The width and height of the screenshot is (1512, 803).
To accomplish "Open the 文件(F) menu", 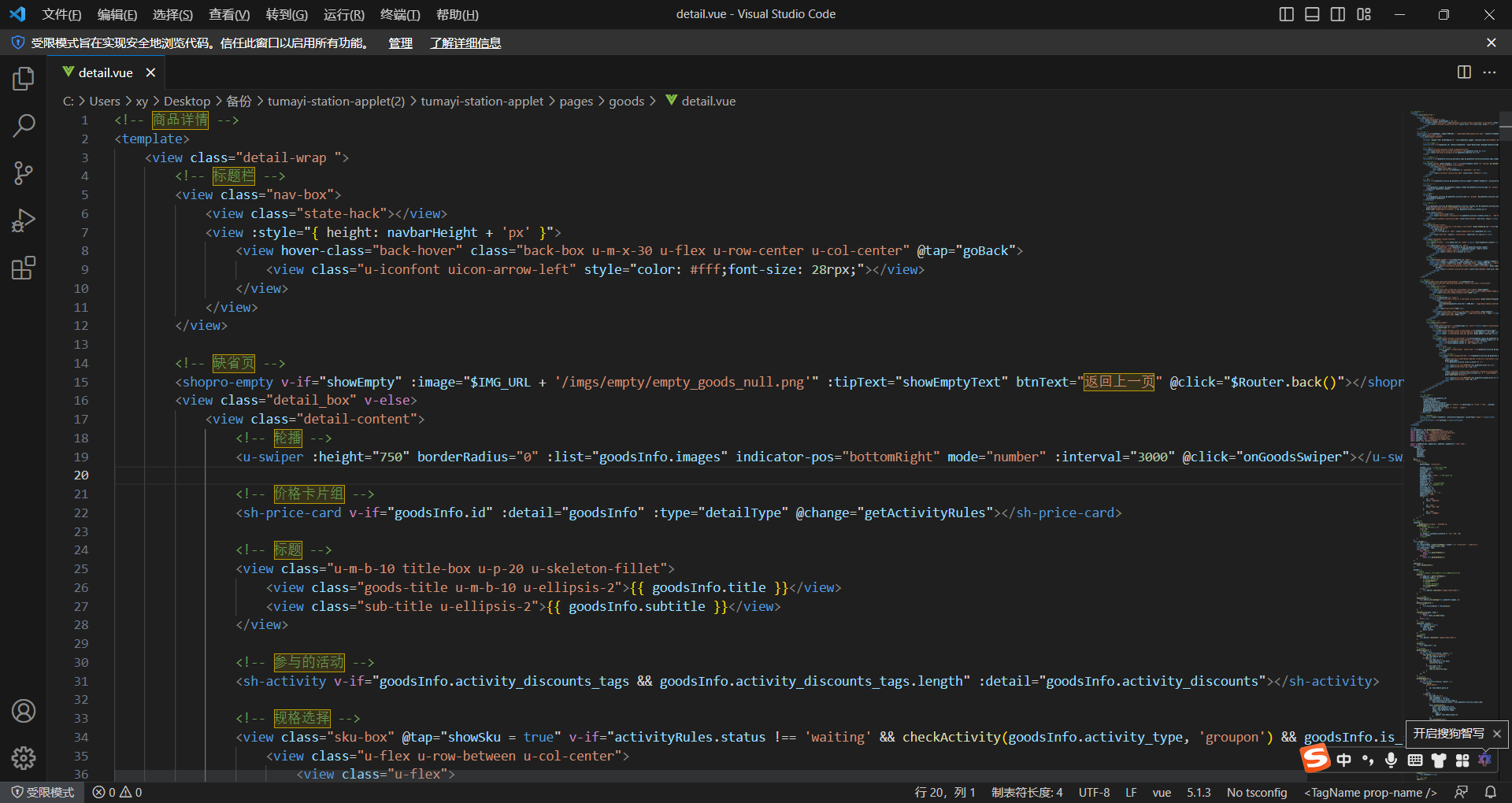I will (x=61, y=14).
